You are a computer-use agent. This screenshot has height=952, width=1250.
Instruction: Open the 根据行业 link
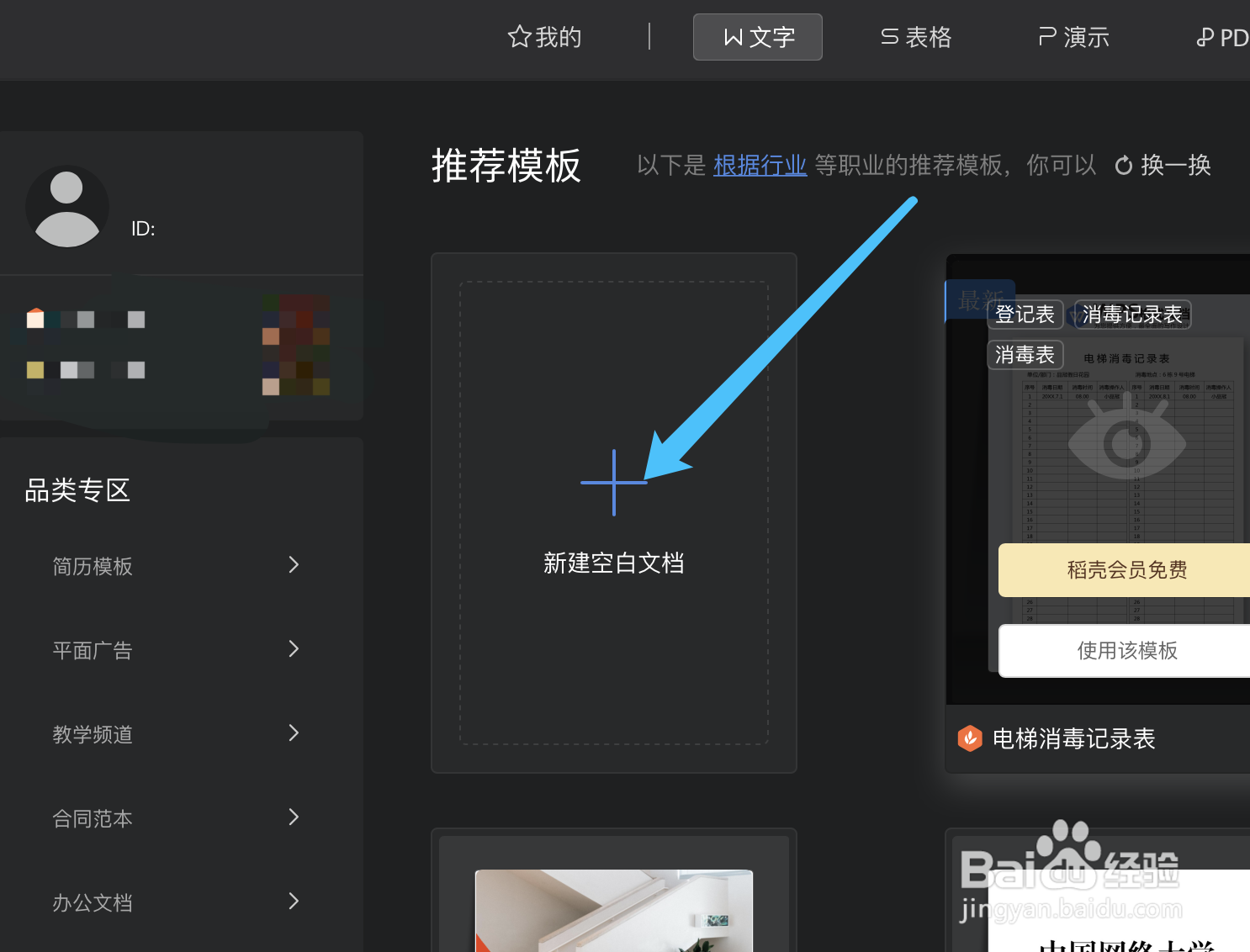[760, 165]
